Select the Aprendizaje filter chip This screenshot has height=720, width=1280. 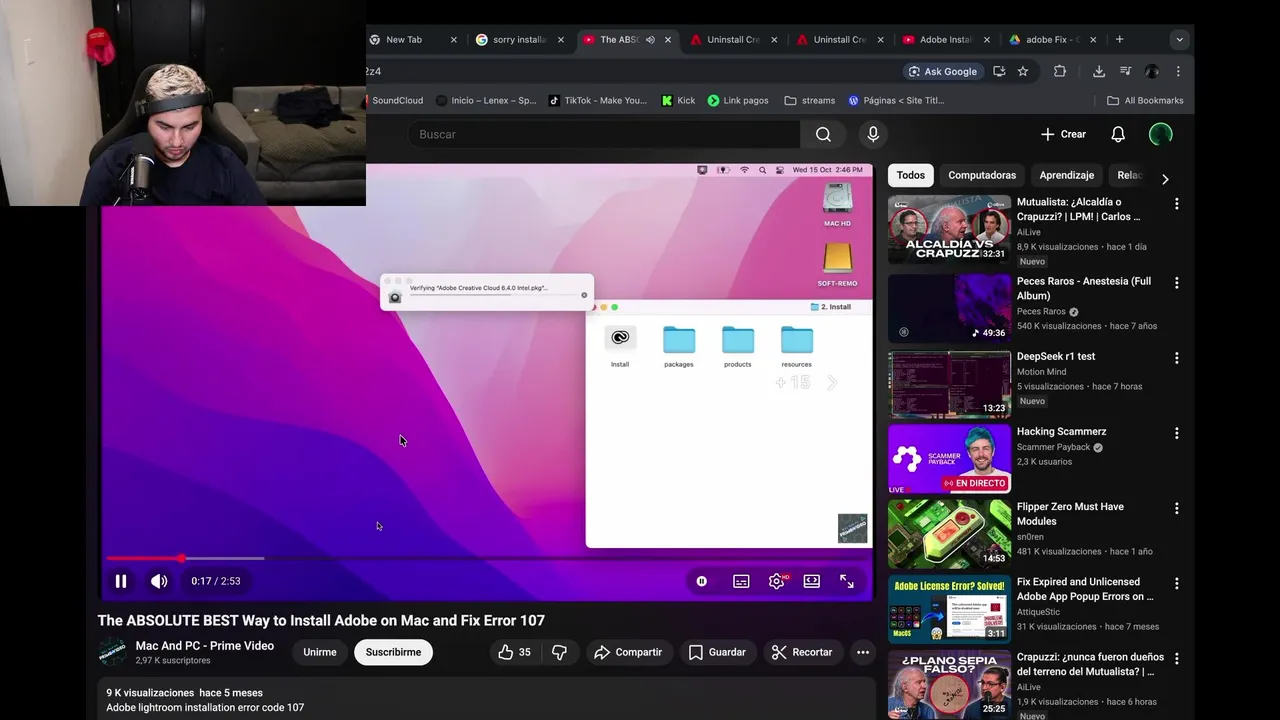pos(1067,175)
